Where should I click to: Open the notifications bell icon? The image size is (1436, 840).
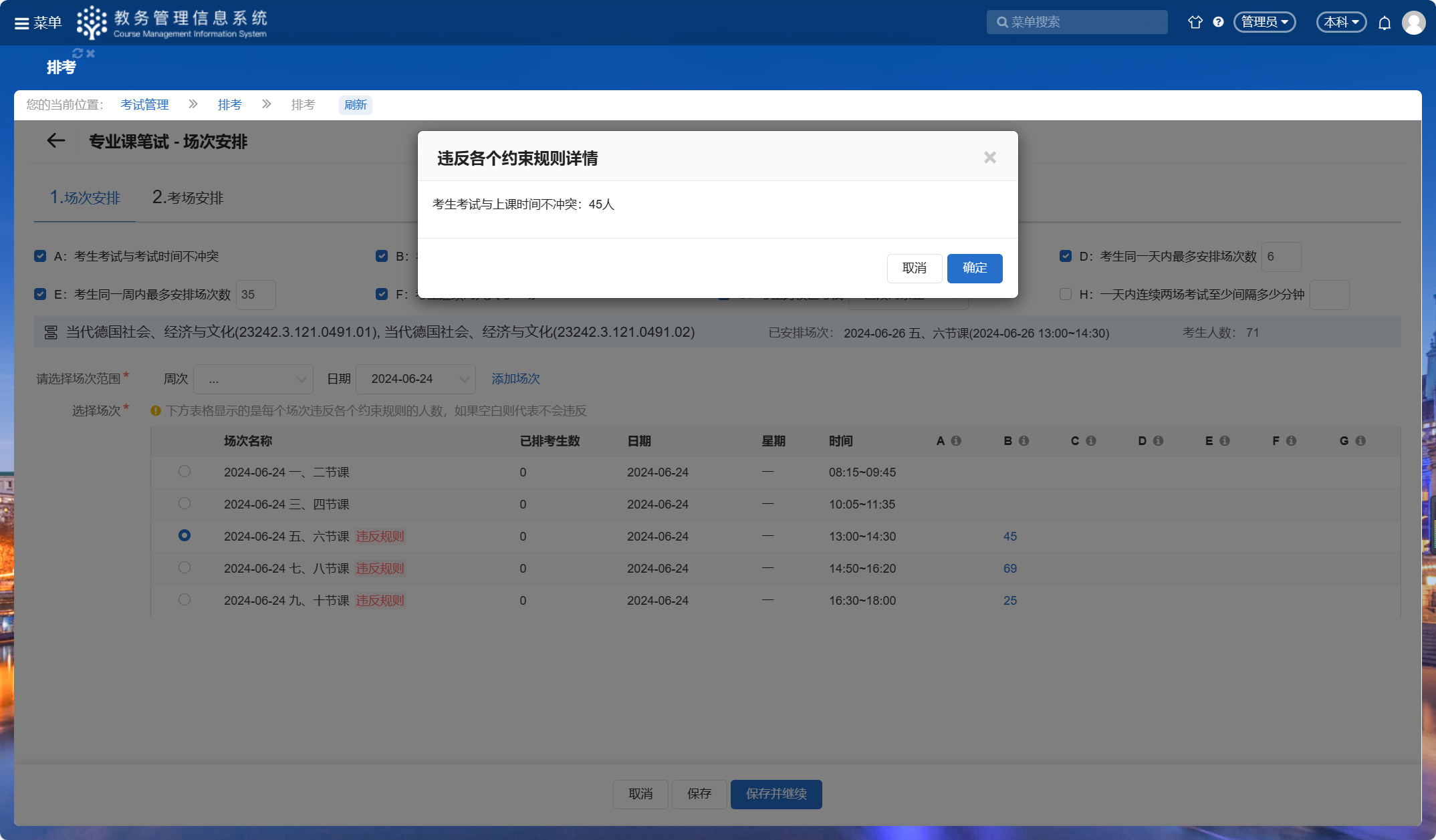(1385, 23)
